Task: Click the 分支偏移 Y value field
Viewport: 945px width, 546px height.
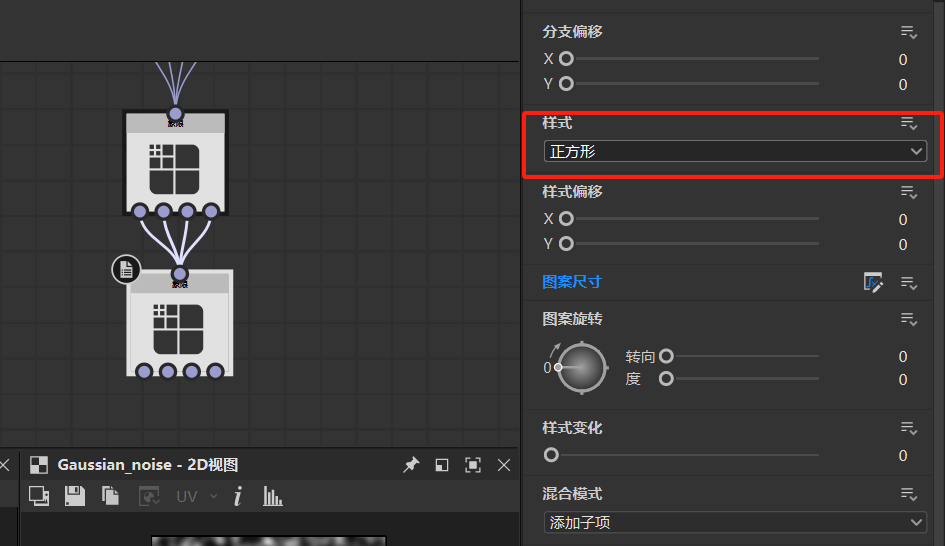Action: click(902, 84)
